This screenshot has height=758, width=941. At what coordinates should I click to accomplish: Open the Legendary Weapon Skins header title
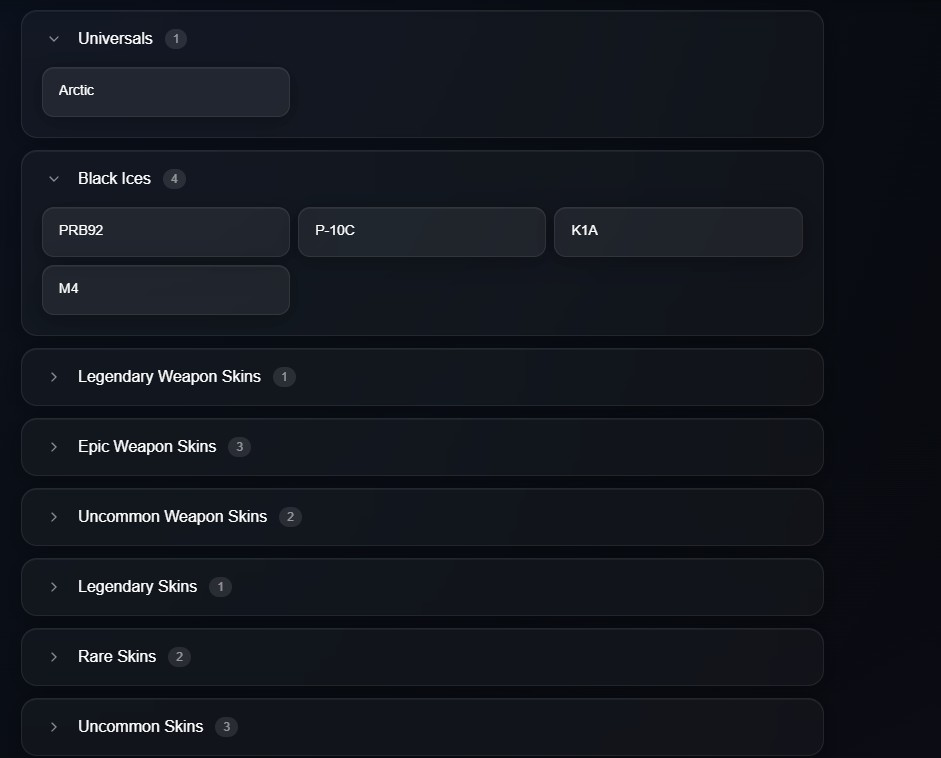(x=169, y=377)
